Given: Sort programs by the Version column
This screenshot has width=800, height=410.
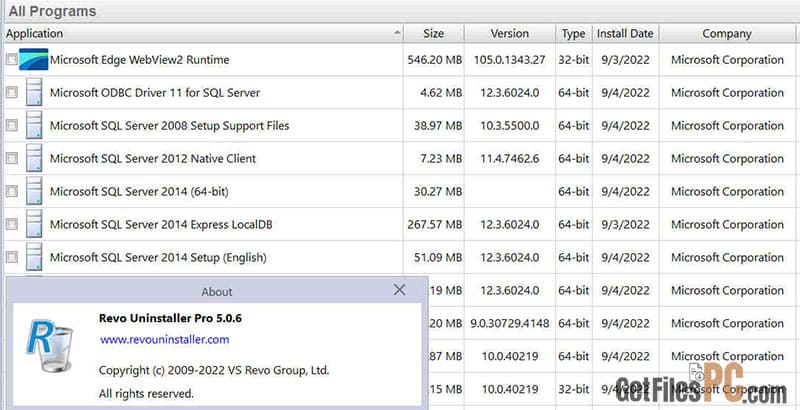Looking at the screenshot, I should [x=510, y=34].
